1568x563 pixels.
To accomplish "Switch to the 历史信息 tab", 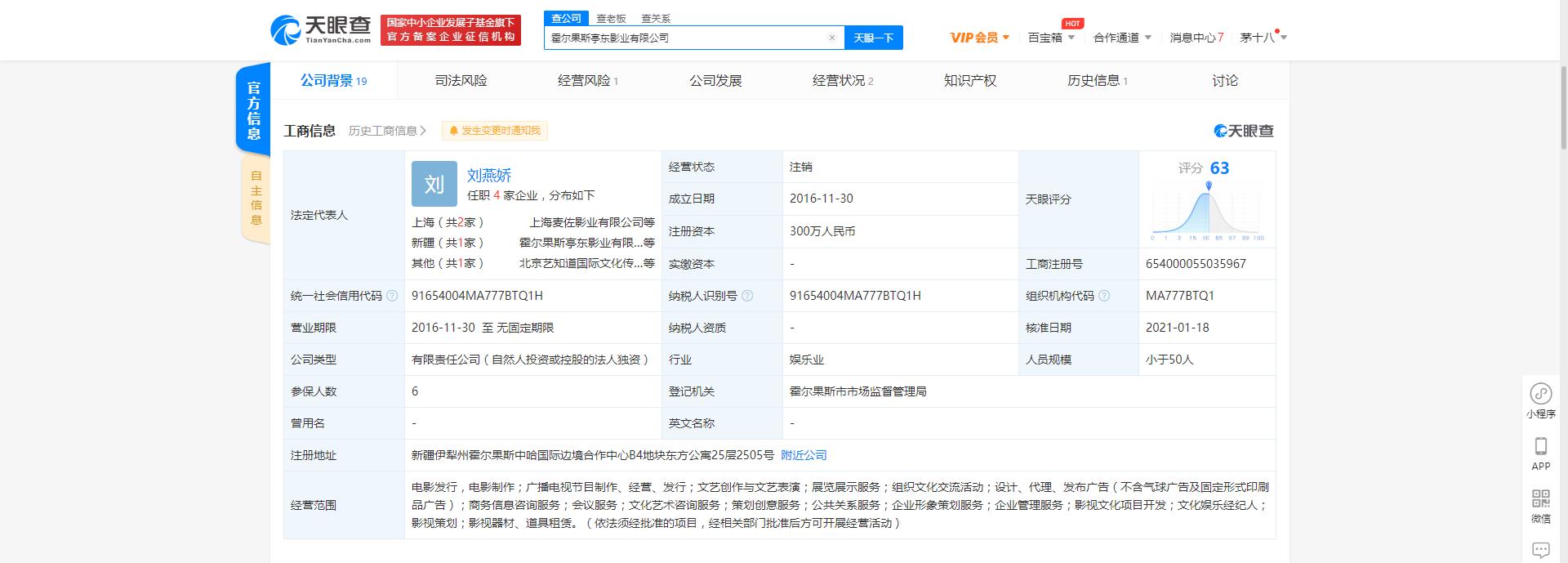I will [1098, 80].
